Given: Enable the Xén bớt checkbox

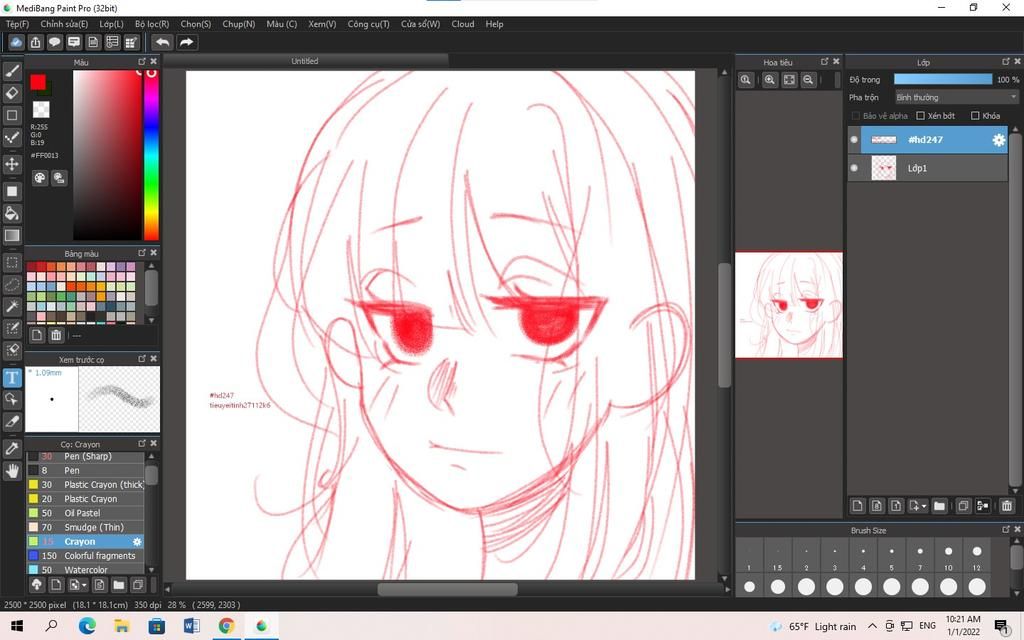Looking at the screenshot, I should click(920, 116).
